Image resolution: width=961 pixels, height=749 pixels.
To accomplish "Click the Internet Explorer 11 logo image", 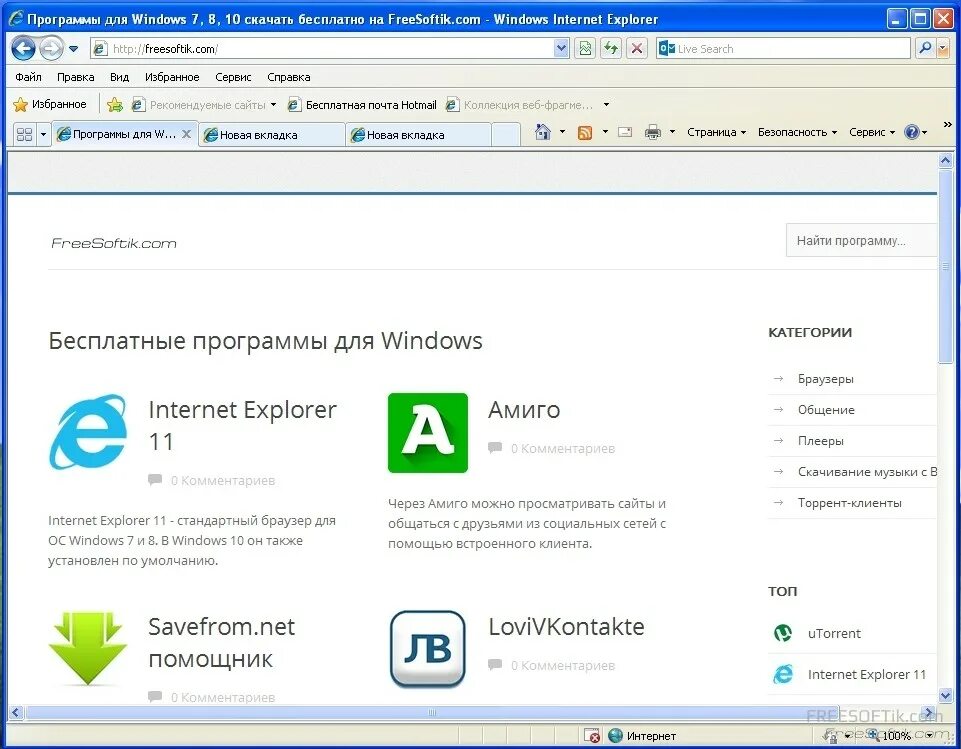I will [88, 432].
